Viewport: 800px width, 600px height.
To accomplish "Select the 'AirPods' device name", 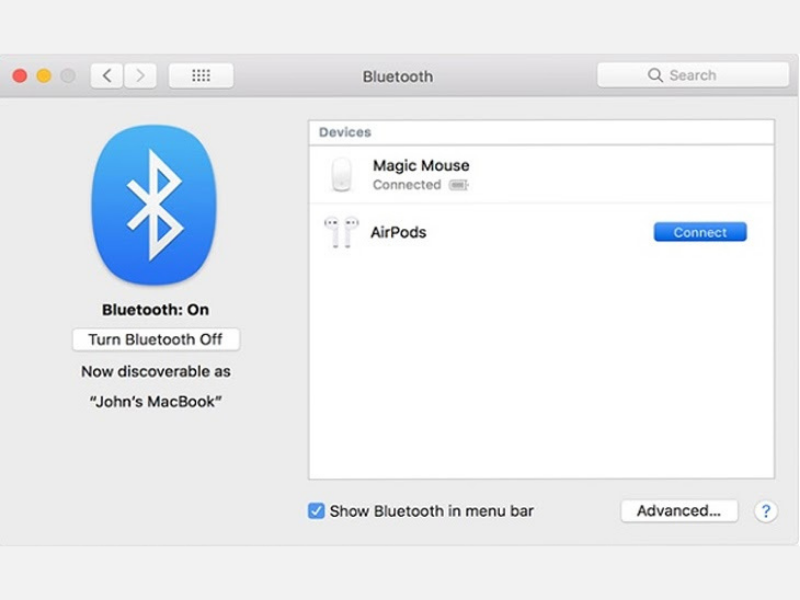I will click(x=398, y=232).
